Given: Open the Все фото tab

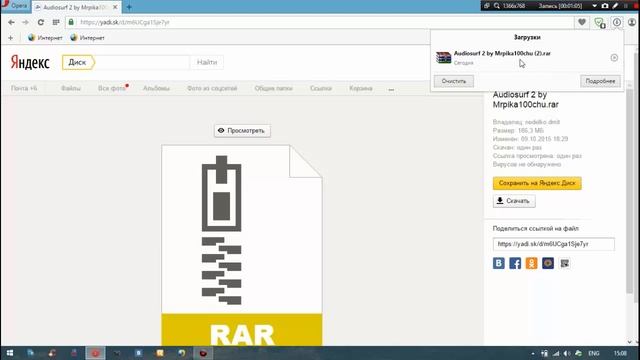Looking at the screenshot, I should click(x=112, y=88).
